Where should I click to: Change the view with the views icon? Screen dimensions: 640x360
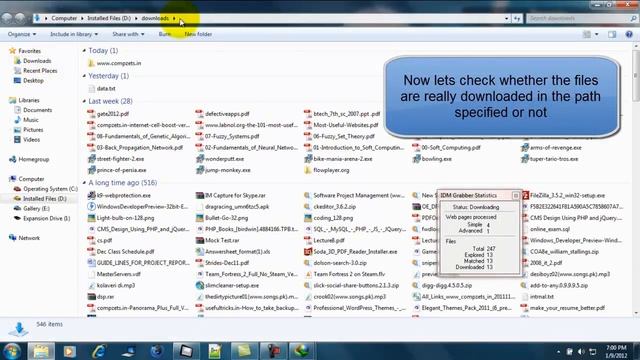(587, 35)
